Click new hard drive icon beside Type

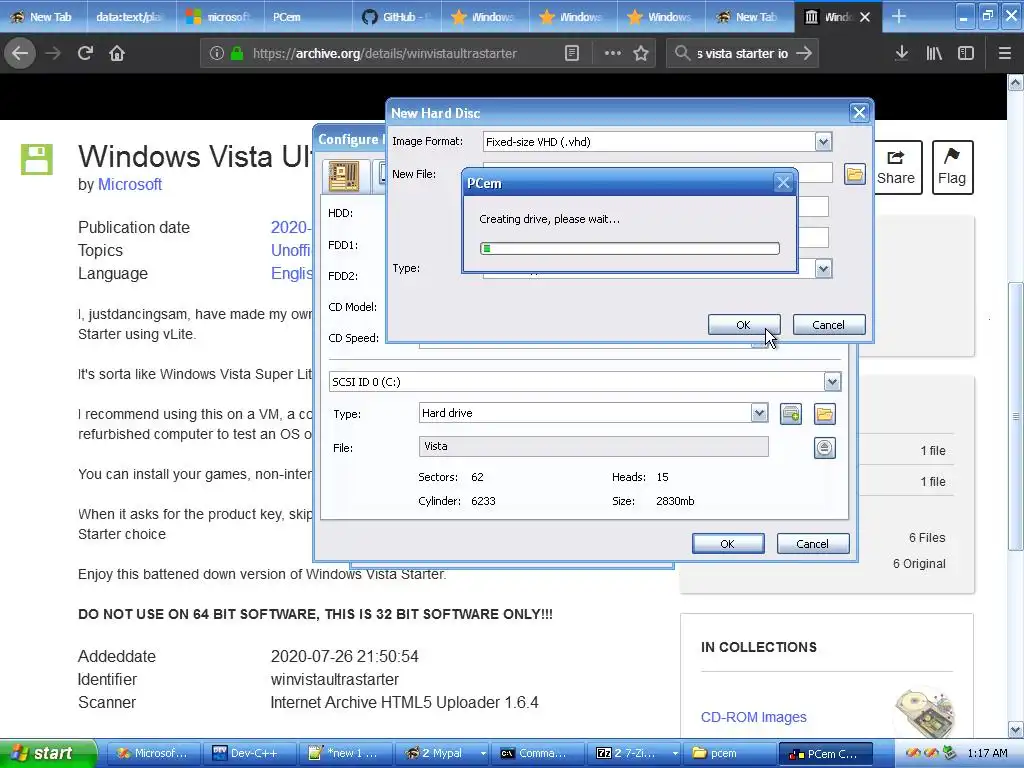[x=791, y=413]
